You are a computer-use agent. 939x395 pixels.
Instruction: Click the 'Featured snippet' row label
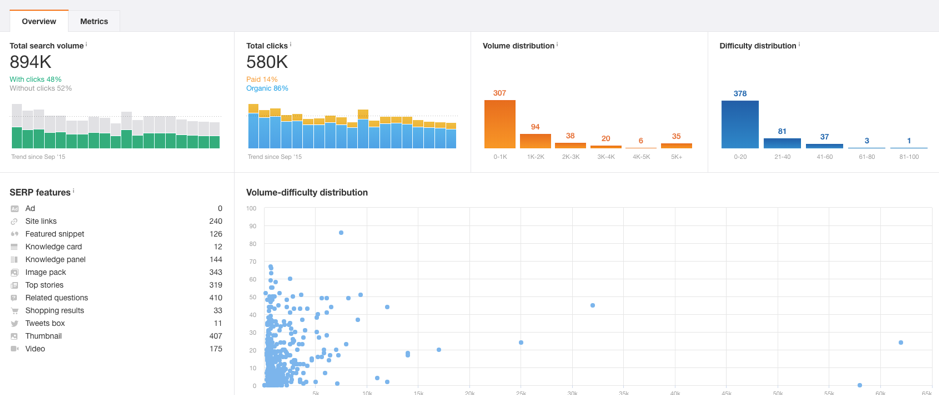pyautogui.click(x=54, y=234)
